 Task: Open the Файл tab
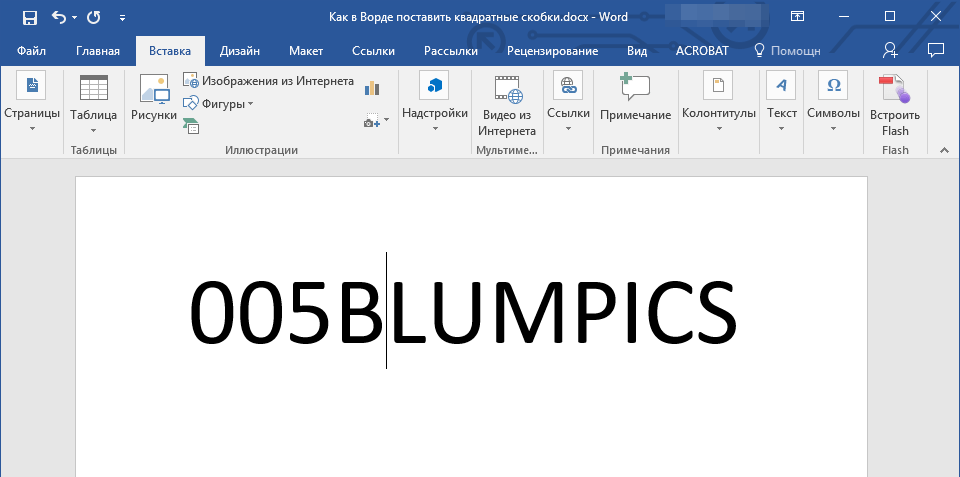(31, 51)
